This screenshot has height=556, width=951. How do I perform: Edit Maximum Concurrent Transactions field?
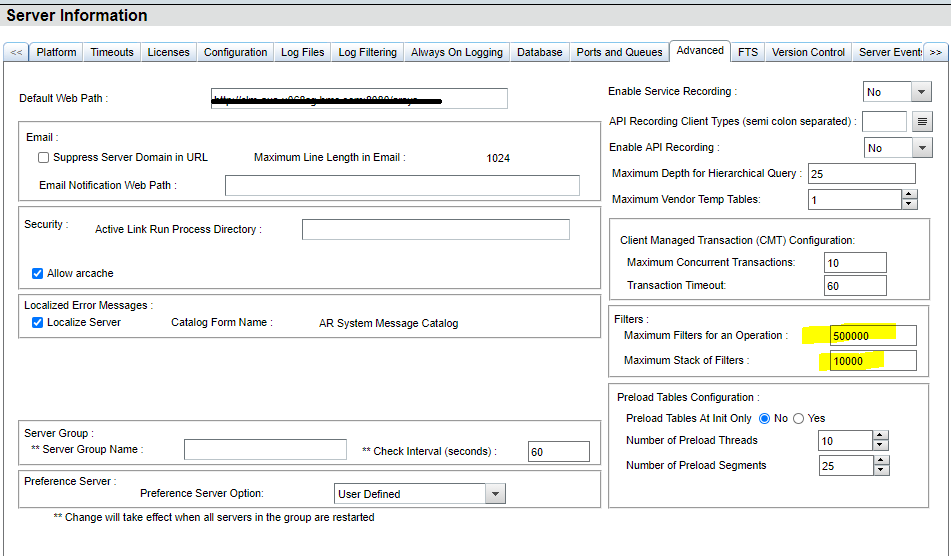coord(855,263)
